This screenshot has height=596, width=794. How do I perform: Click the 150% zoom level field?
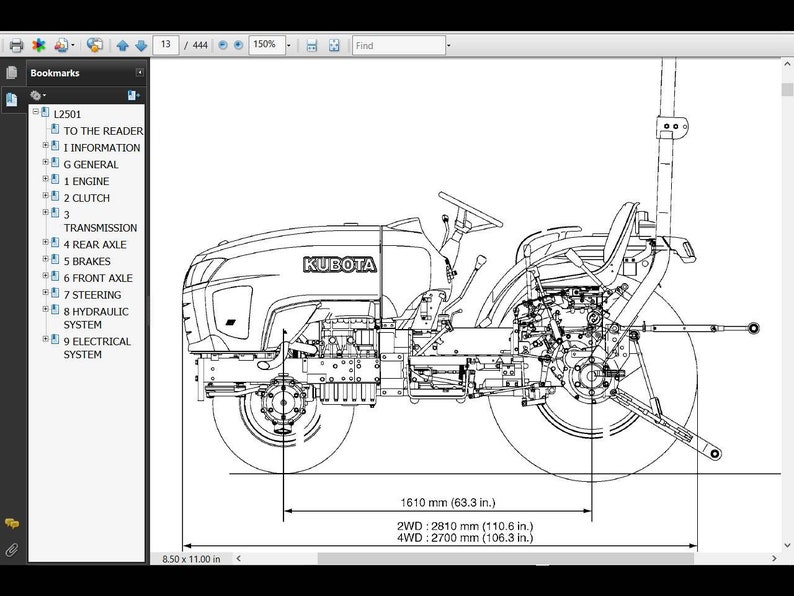pyautogui.click(x=267, y=45)
